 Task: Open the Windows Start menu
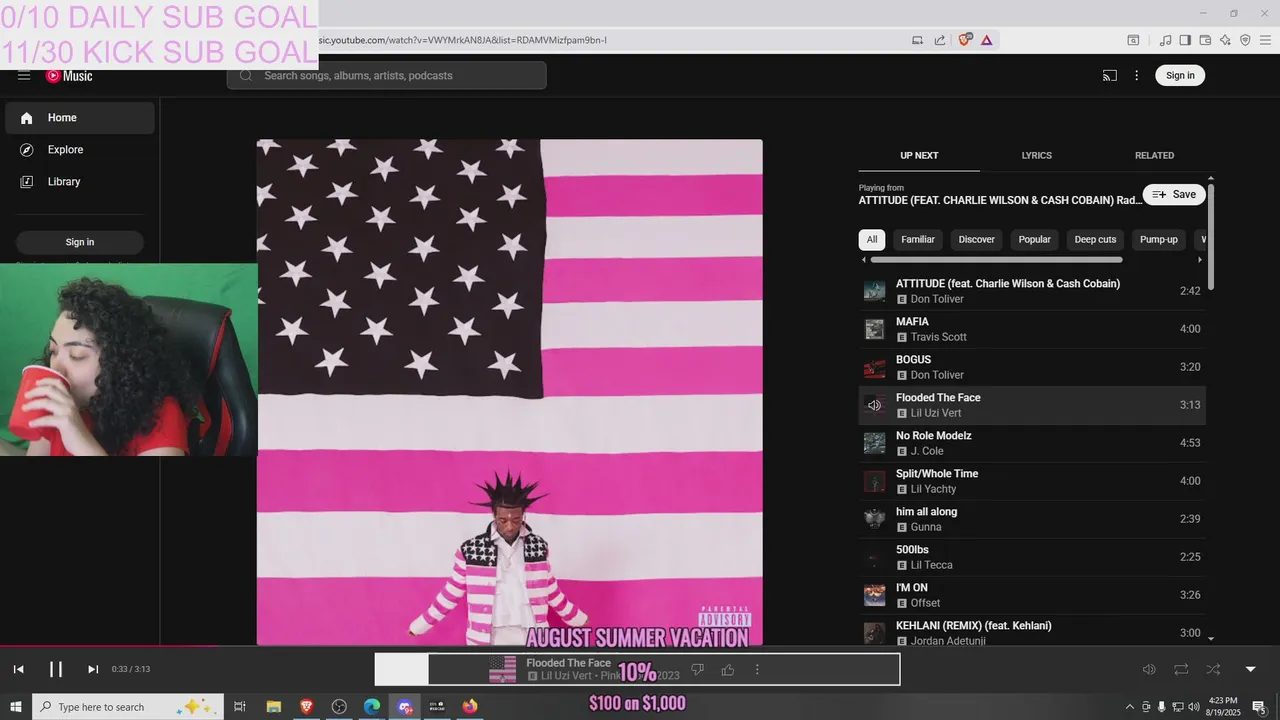point(15,707)
